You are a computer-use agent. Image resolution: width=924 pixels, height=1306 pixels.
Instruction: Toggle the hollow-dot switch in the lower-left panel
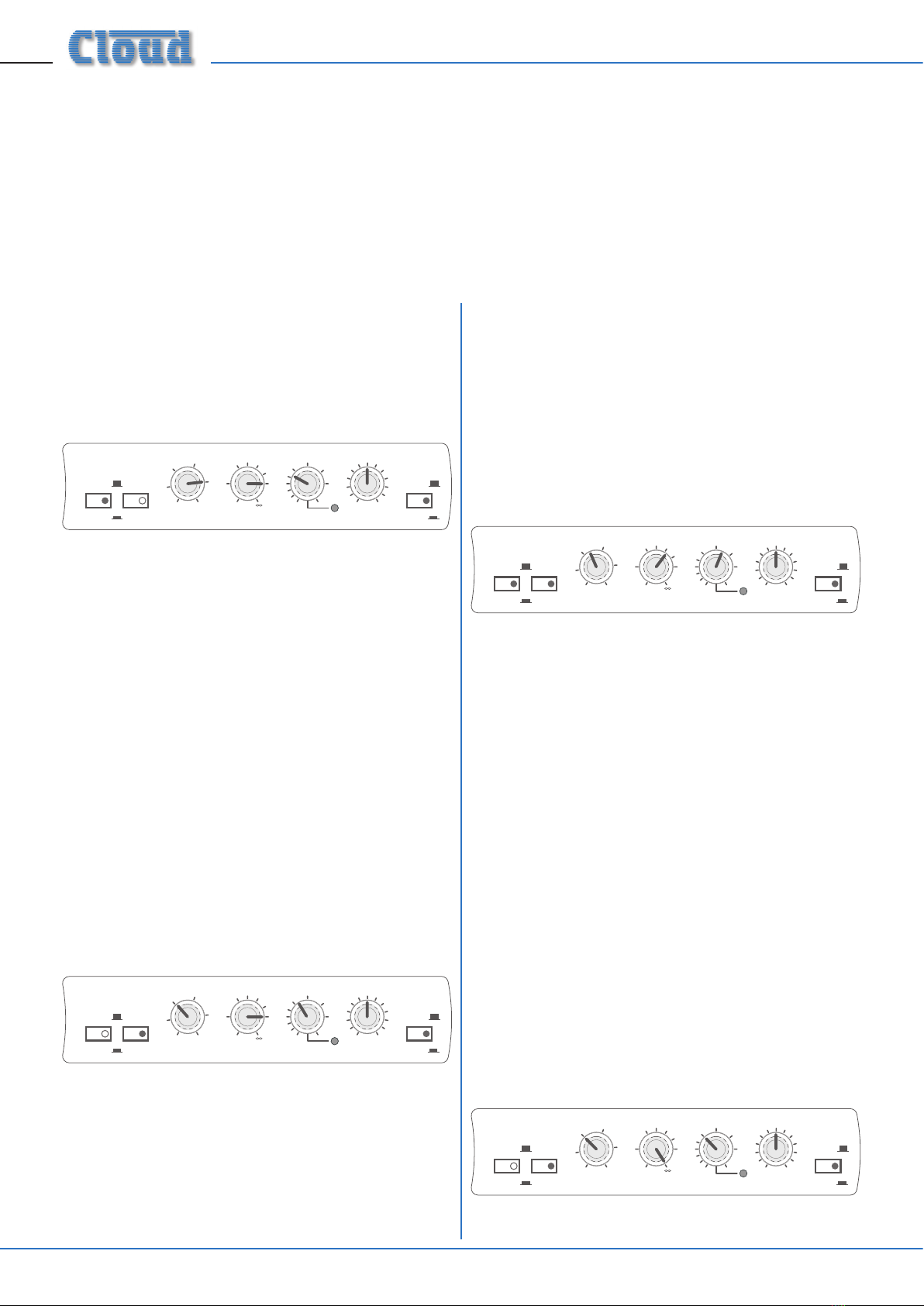tap(98, 1034)
